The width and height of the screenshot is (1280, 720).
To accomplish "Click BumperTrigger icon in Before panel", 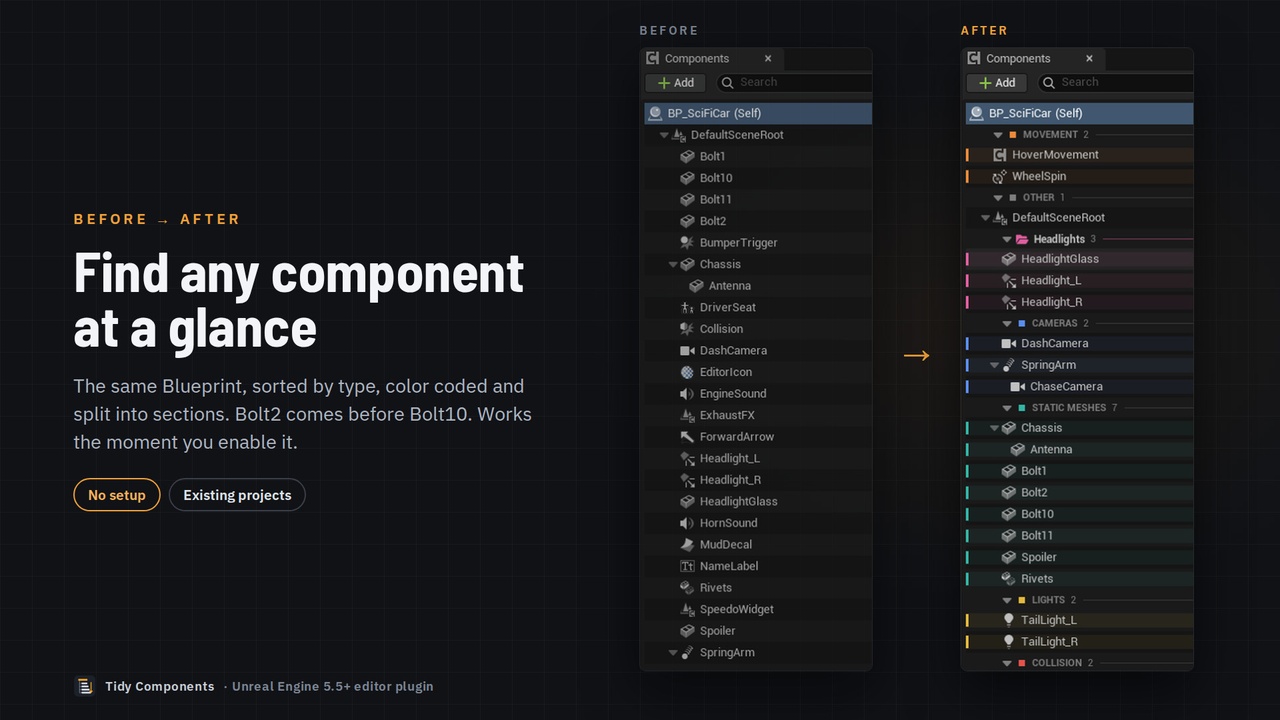I will (687, 243).
